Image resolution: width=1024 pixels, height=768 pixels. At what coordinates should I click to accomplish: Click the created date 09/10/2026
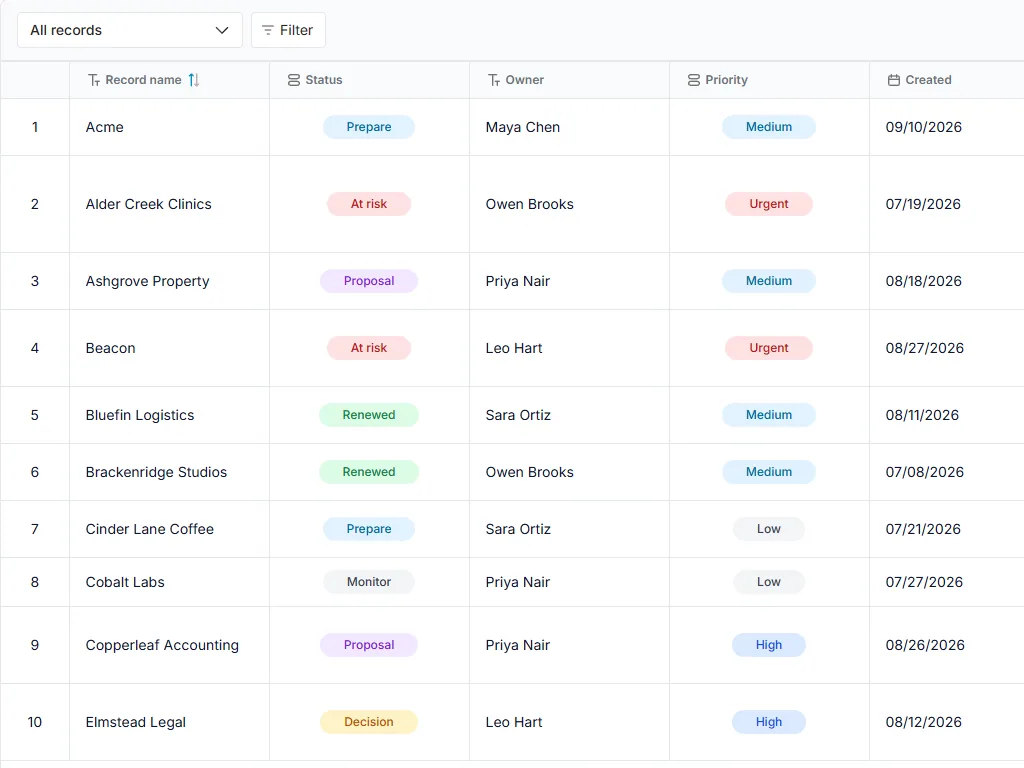[923, 127]
